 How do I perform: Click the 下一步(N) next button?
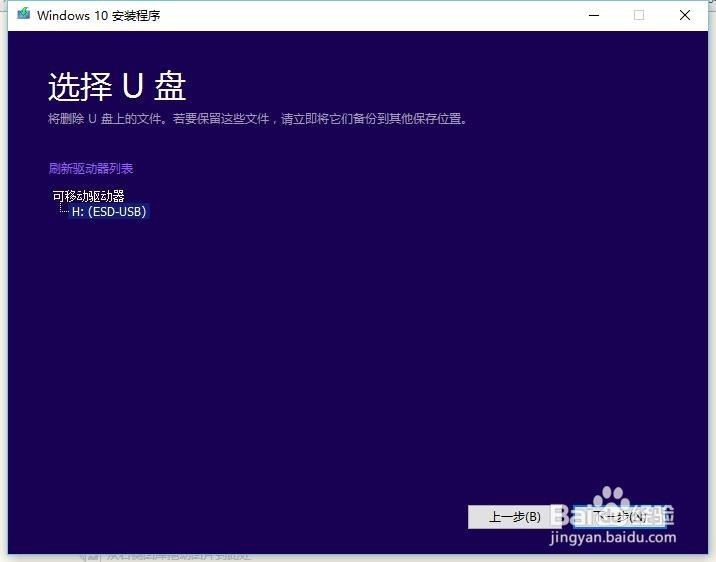619,517
